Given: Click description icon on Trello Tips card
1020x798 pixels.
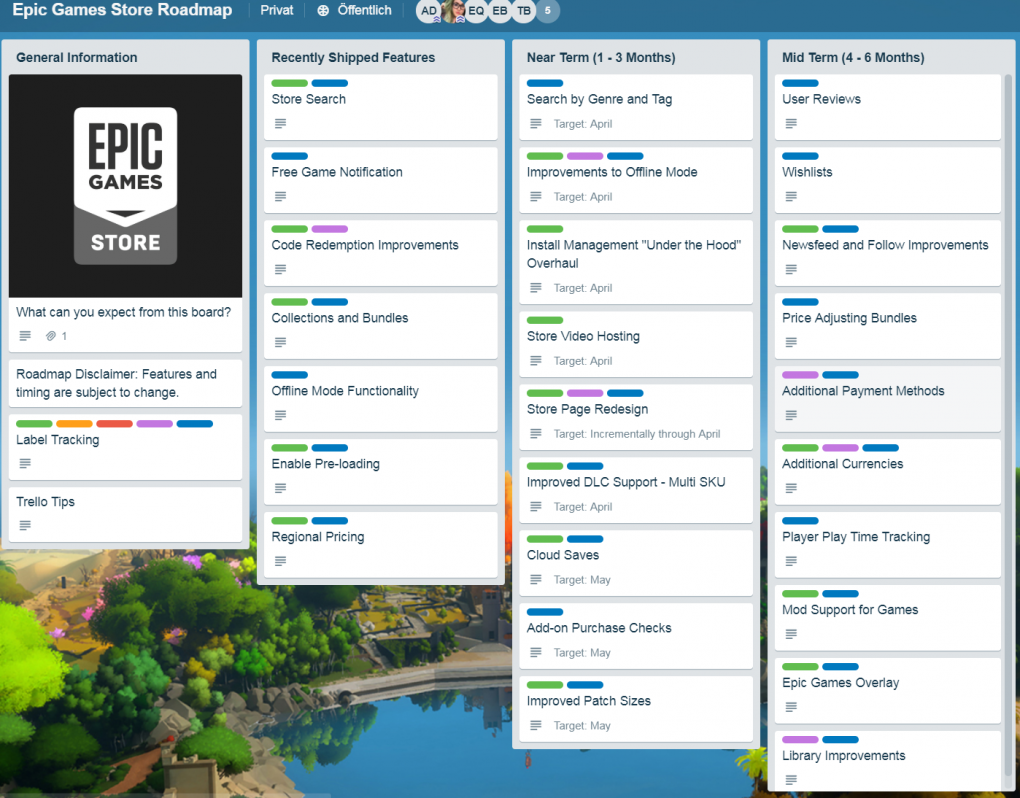Looking at the screenshot, I should (25, 525).
